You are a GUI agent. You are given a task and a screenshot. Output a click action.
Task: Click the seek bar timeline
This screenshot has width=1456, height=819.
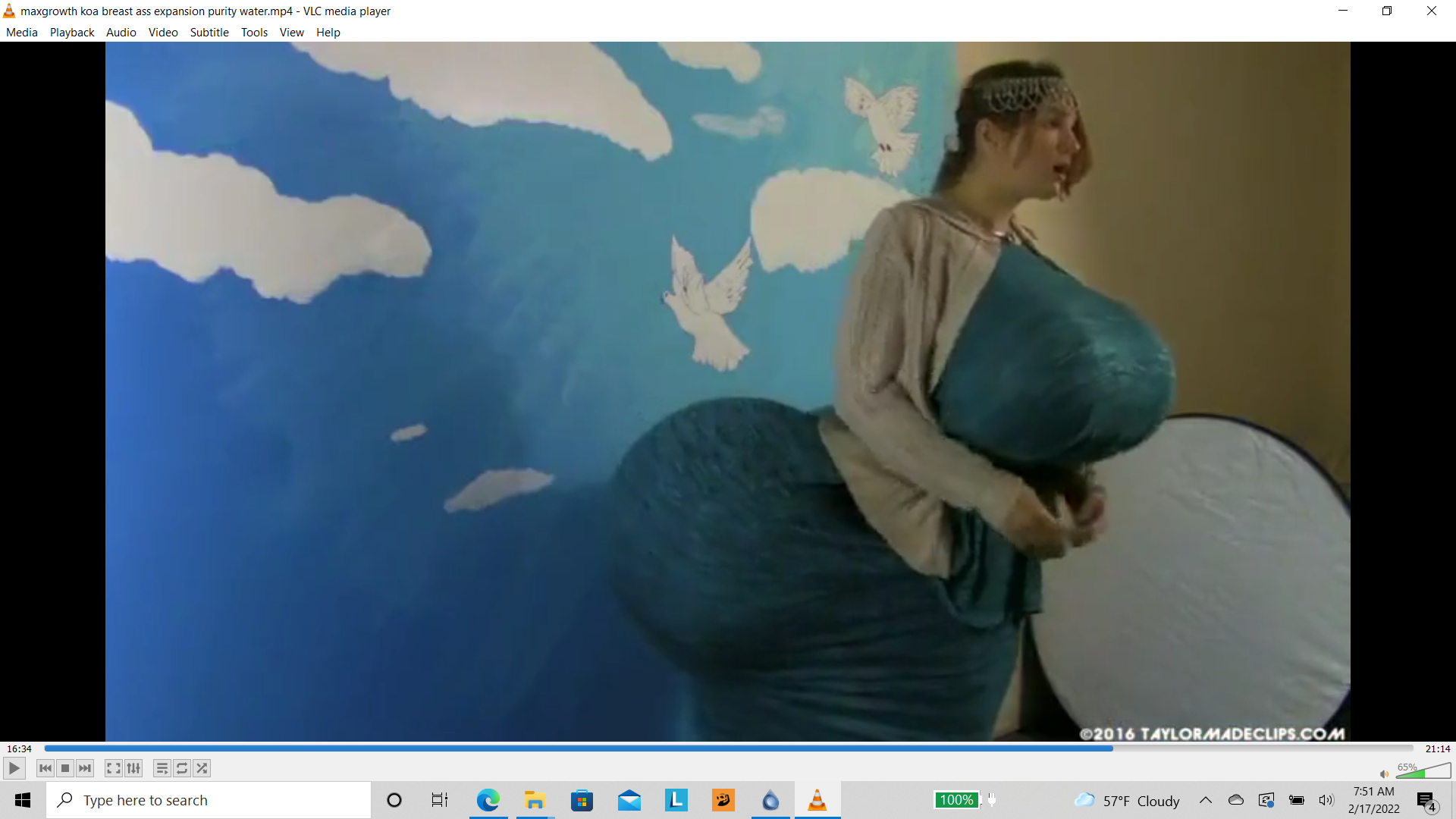coord(728,748)
